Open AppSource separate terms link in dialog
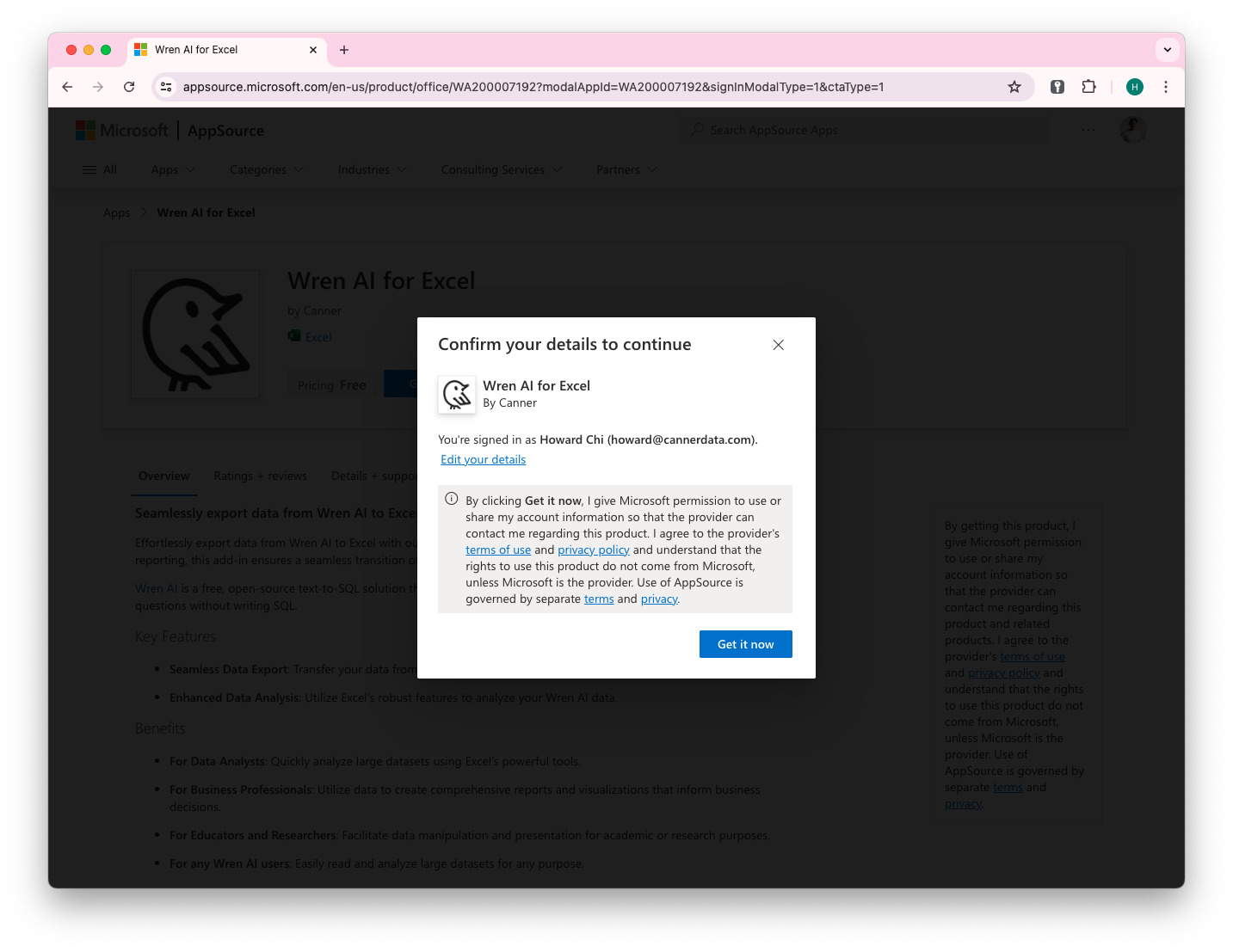Image resolution: width=1233 pixels, height=952 pixels. tap(599, 599)
